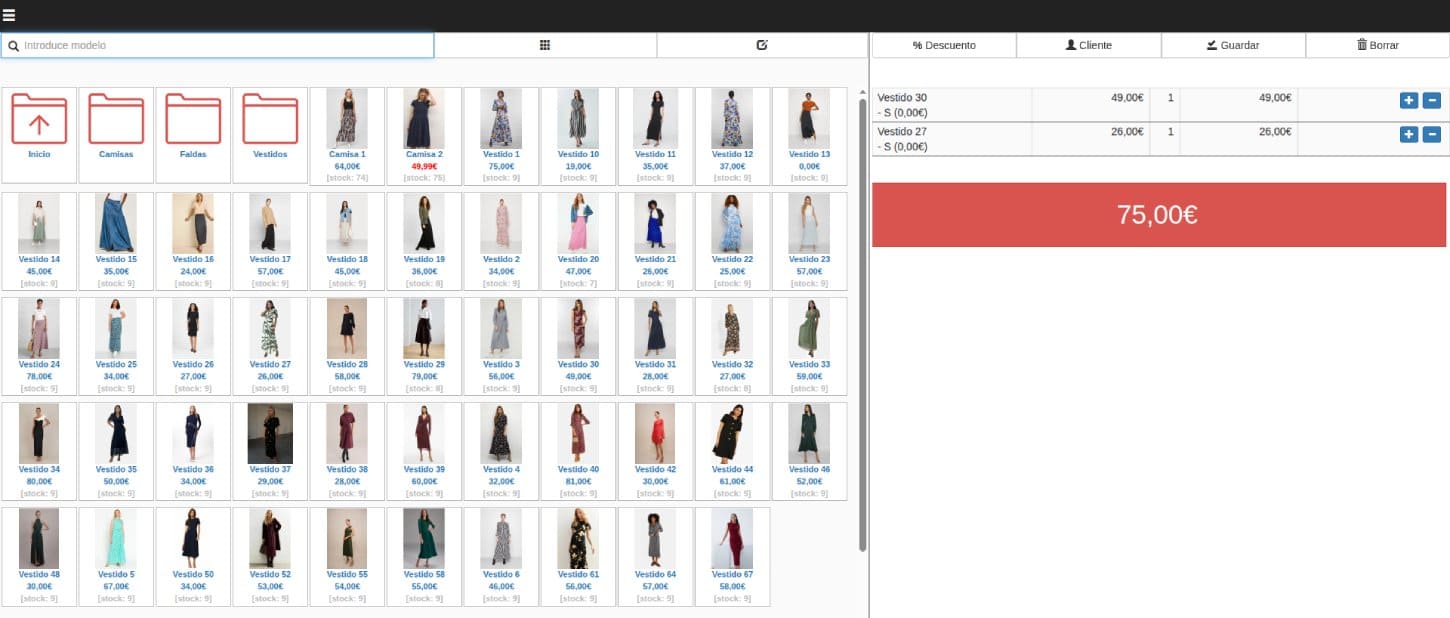The image size is (1450, 618).
Task: Open the Vestidos folder
Action: coord(270,120)
